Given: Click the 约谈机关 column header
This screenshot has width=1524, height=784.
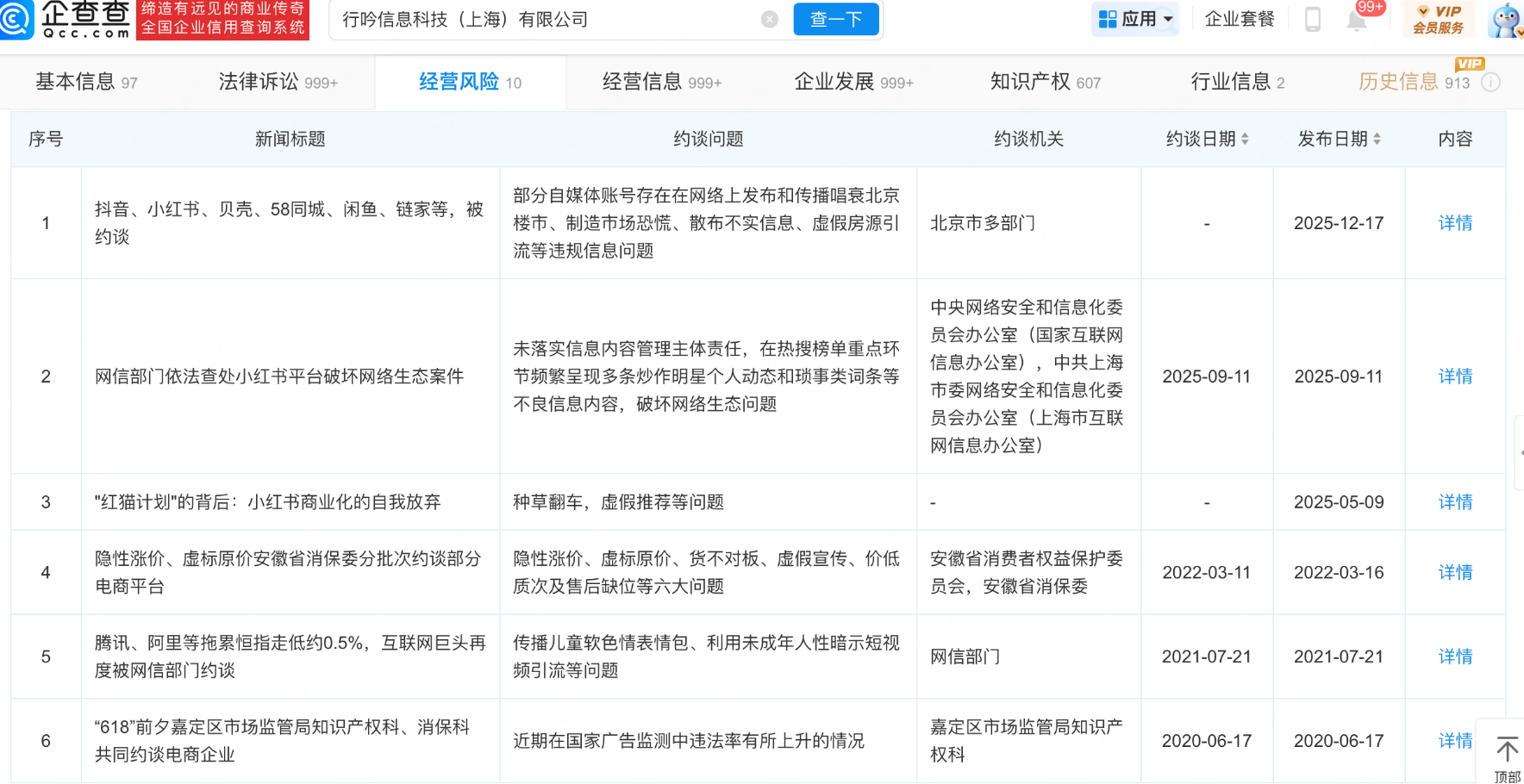Looking at the screenshot, I should click(1028, 139).
